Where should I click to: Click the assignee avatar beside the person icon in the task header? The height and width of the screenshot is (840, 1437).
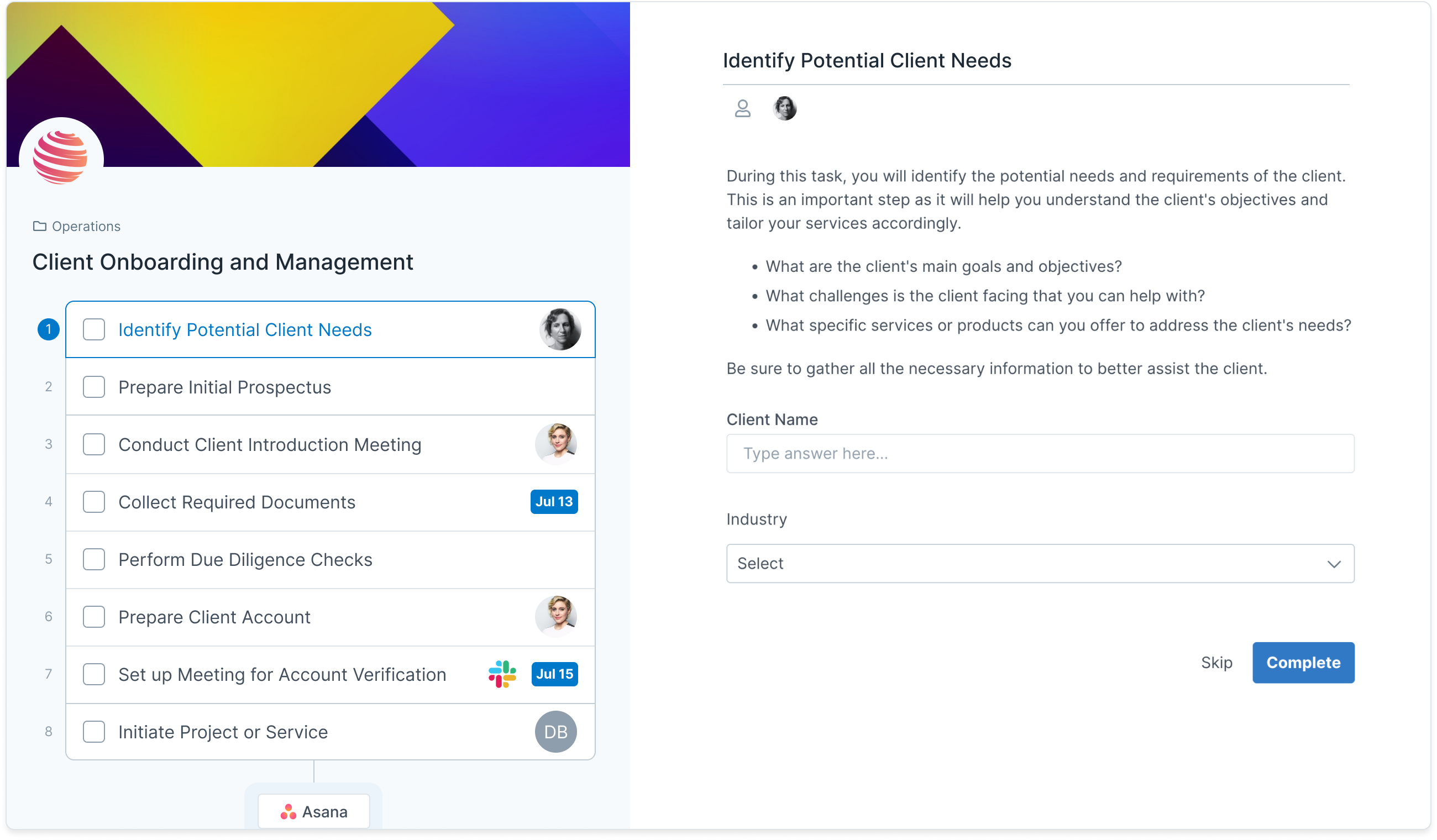785,108
